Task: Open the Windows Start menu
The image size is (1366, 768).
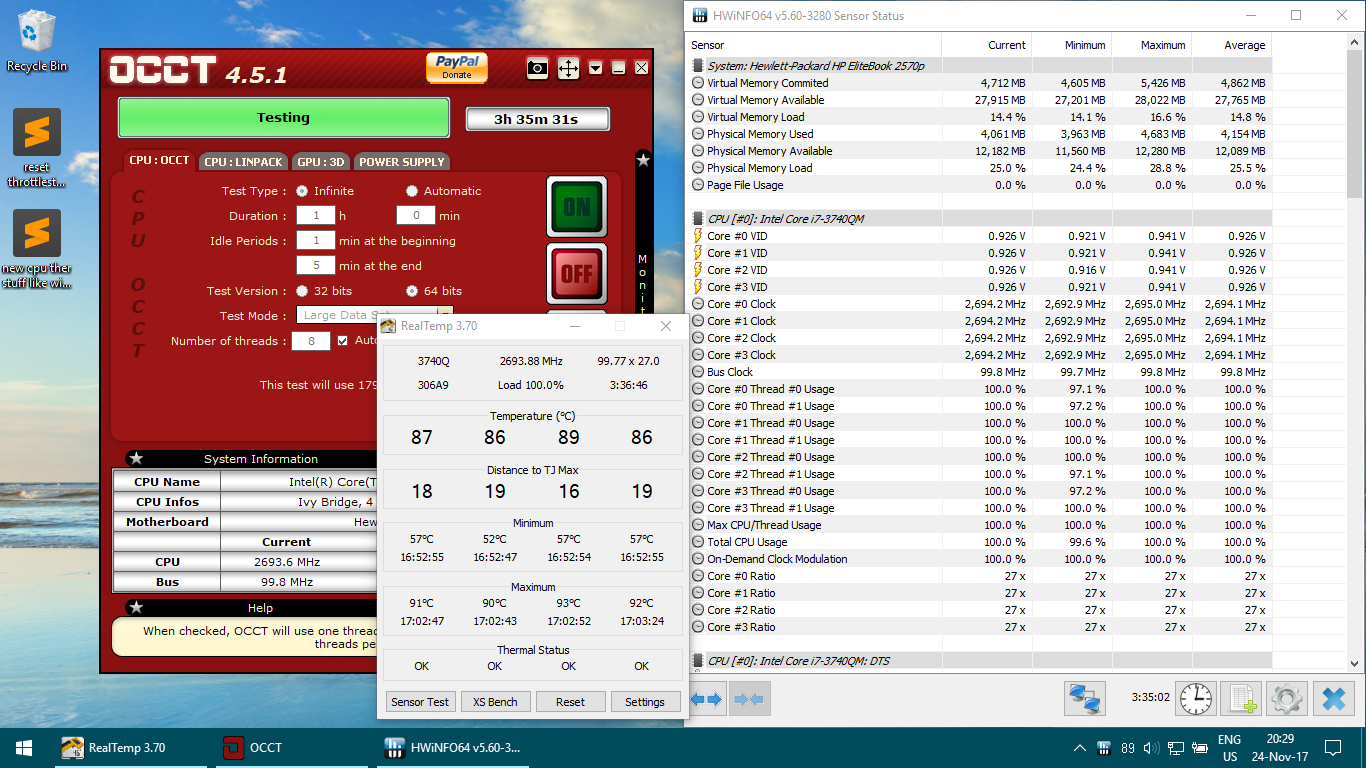Action: (24, 747)
